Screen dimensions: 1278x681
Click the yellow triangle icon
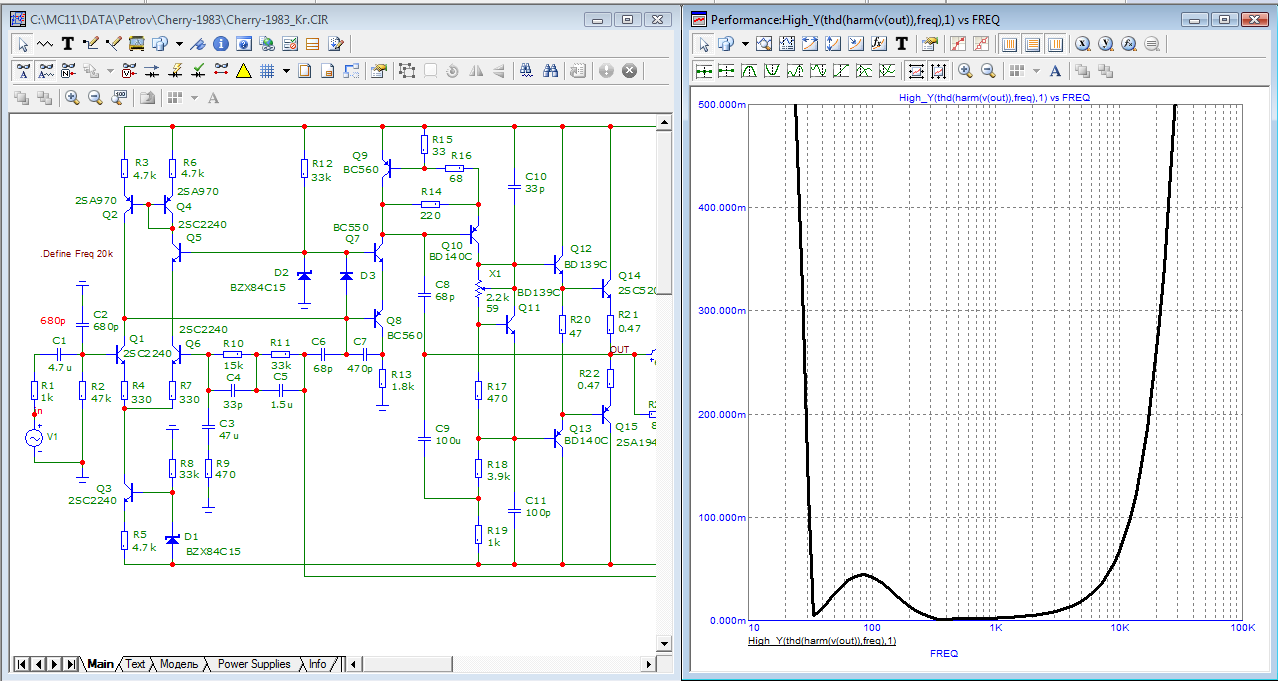click(x=243, y=71)
